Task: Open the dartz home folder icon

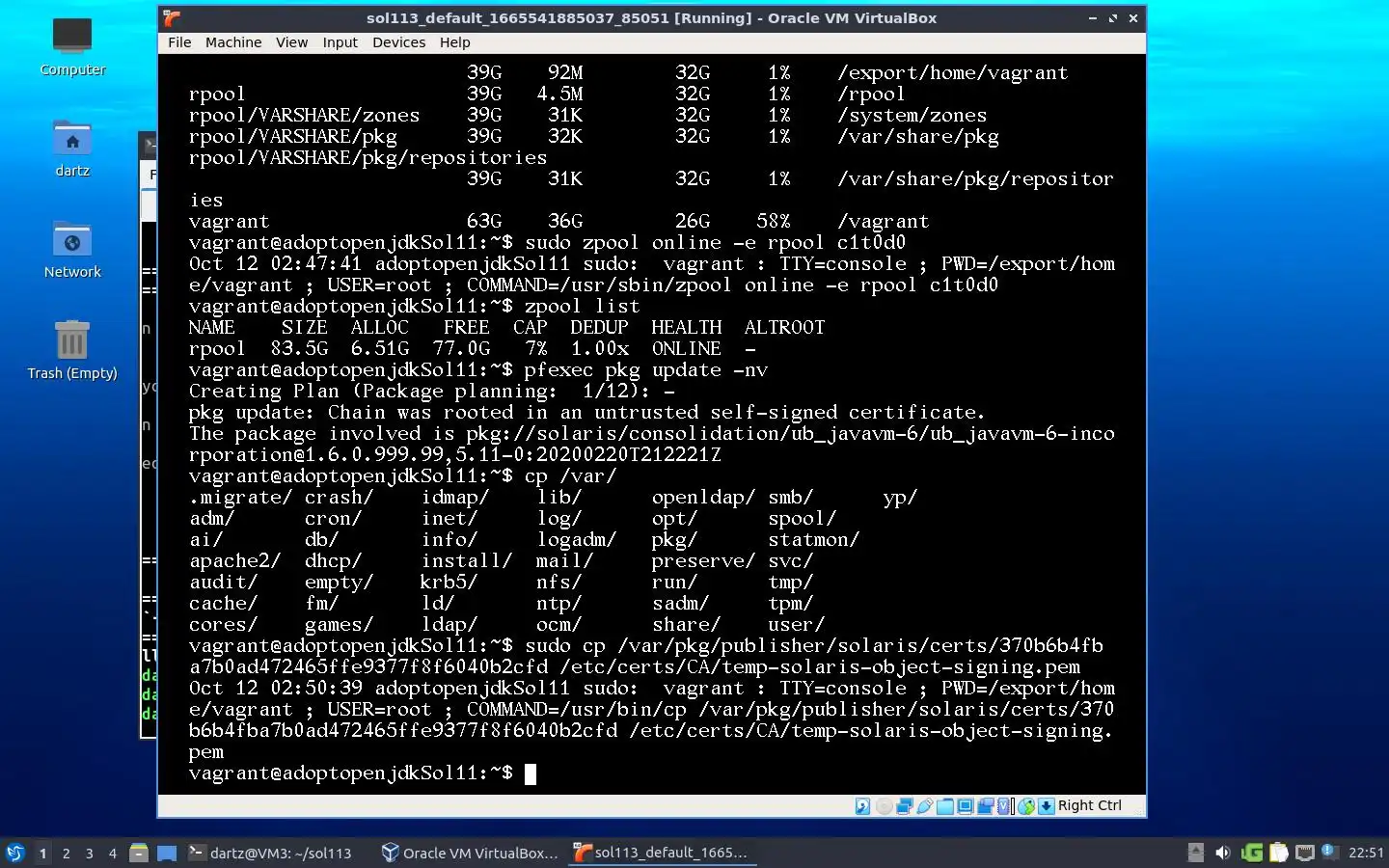Action: point(72,148)
